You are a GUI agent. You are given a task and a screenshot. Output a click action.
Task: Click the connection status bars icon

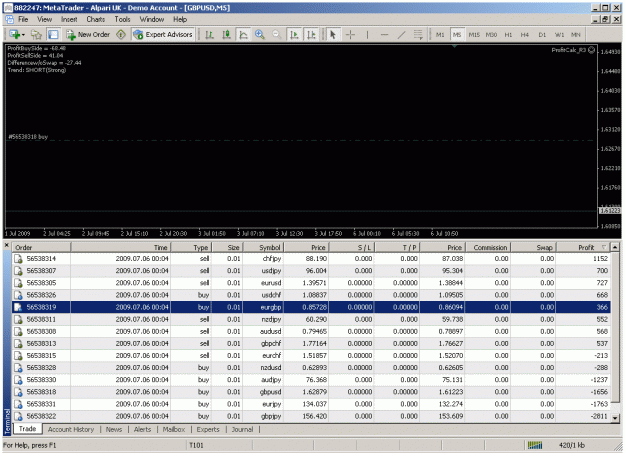click(535, 445)
